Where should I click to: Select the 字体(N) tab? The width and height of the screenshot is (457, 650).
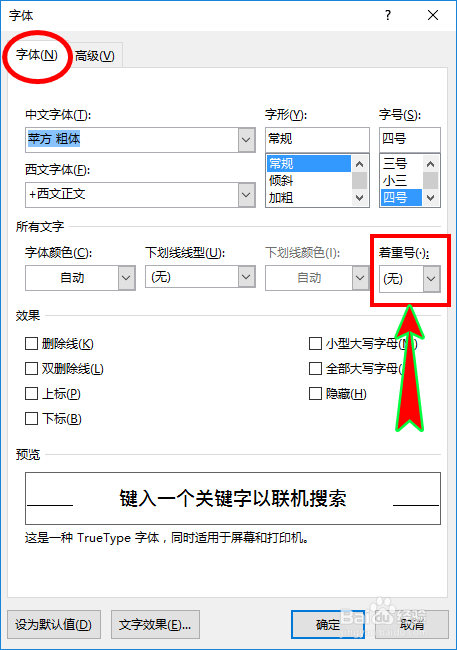tap(37, 55)
